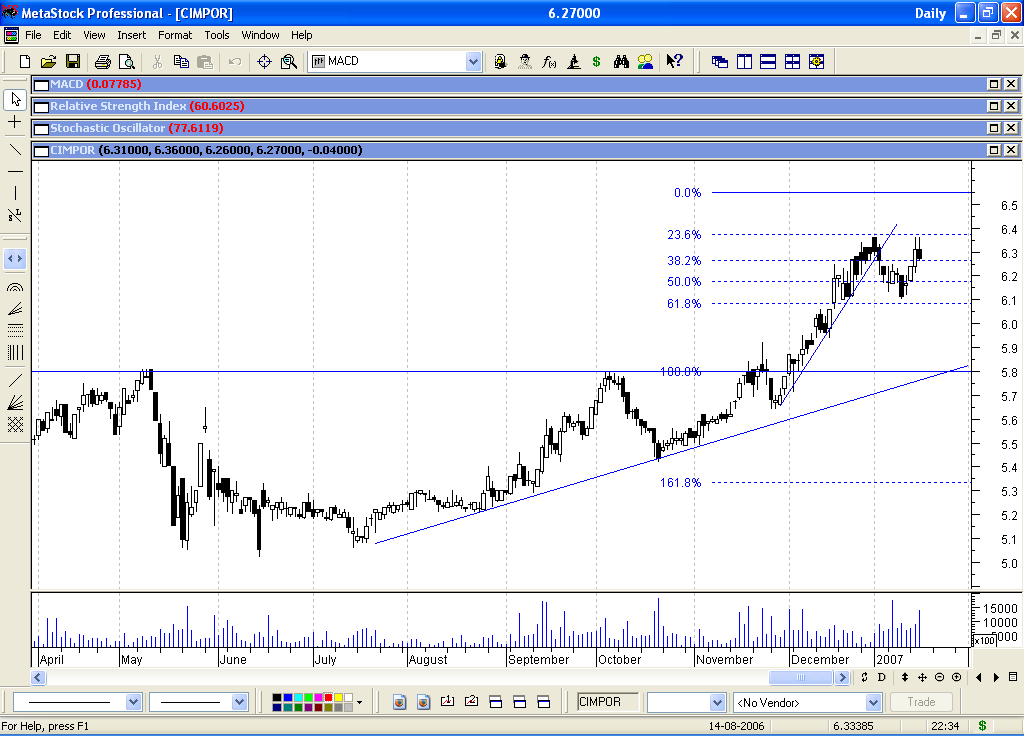Open the Edit menu
The image size is (1024, 736).
pos(62,35)
